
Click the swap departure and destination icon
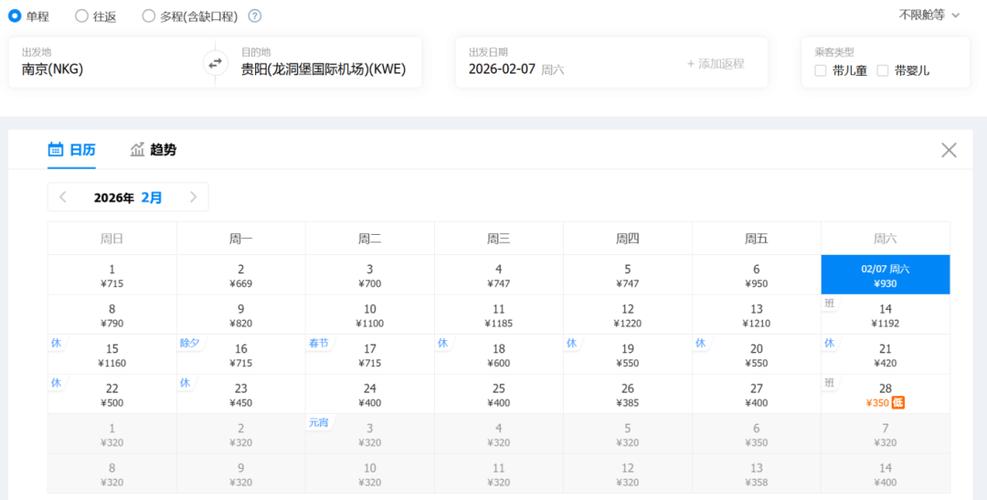pos(215,64)
